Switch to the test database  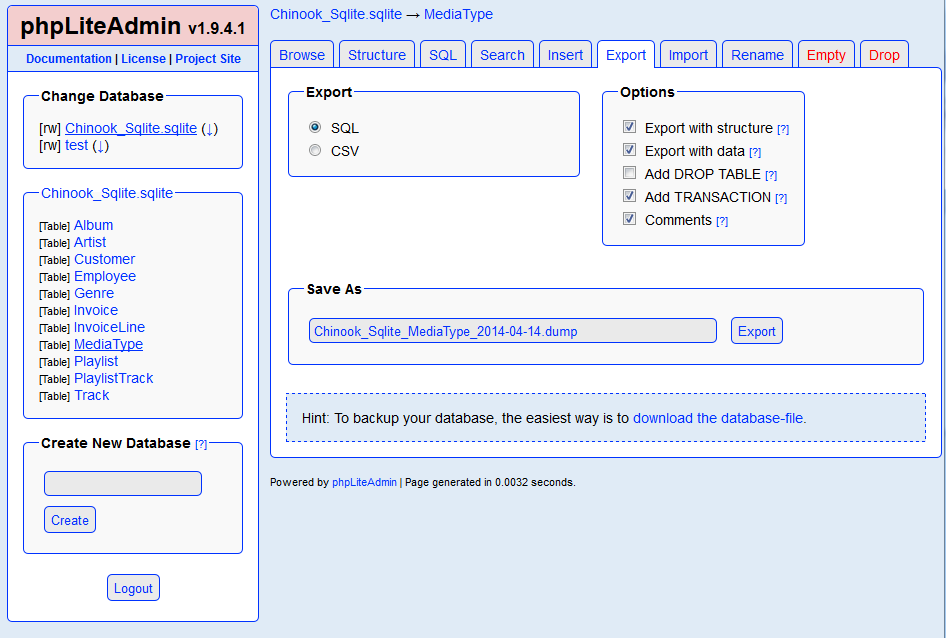tap(77, 145)
